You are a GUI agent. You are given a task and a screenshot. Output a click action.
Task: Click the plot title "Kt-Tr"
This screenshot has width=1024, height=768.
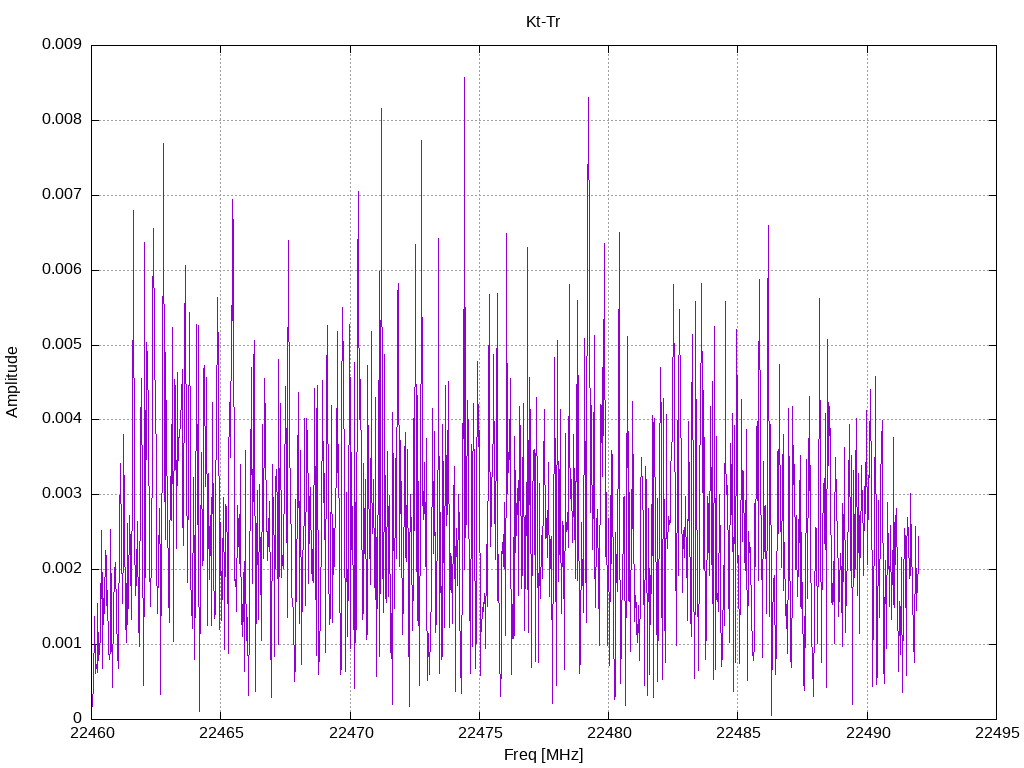pos(543,22)
